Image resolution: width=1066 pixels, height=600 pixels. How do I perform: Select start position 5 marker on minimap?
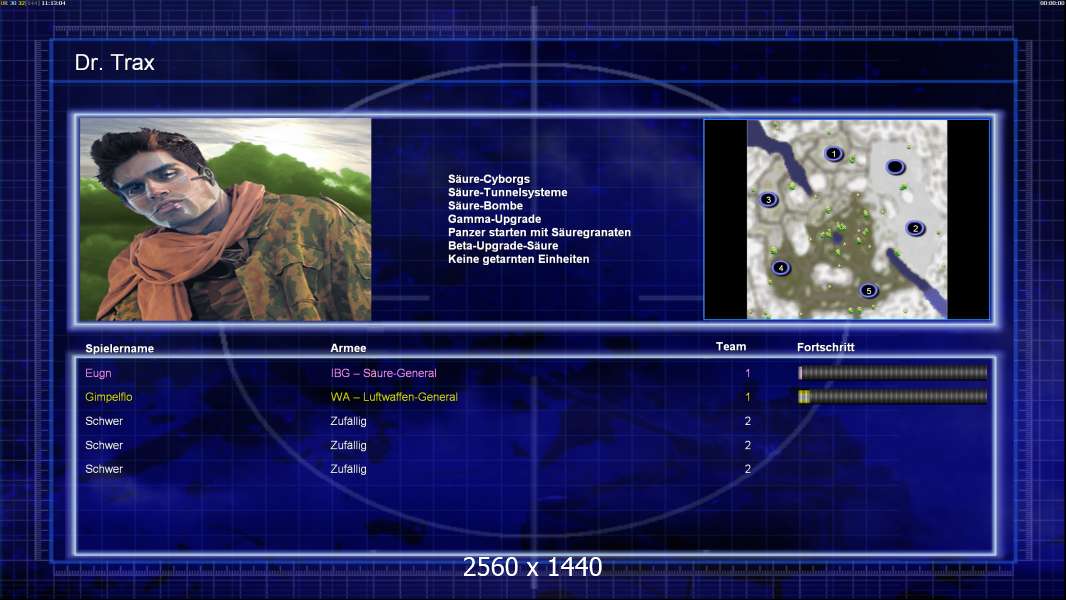coord(868,291)
